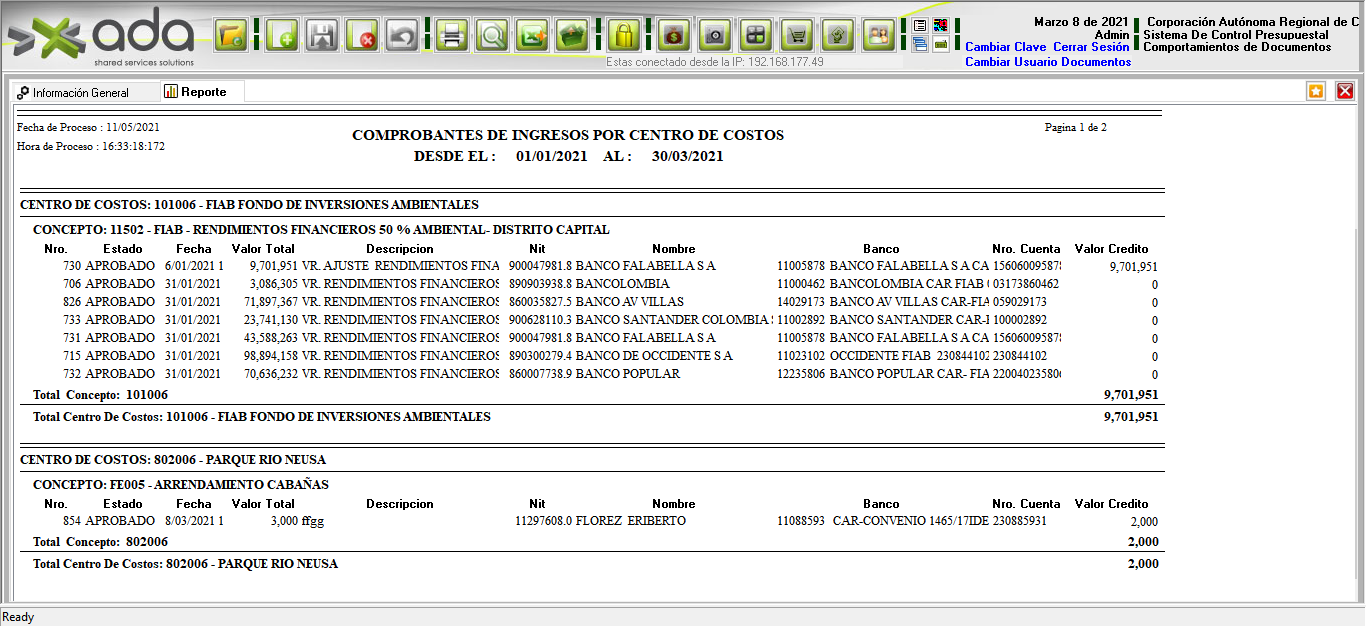This screenshot has height=627, width=1366.
Task: Click the undo arrow toolbar icon
Action: point(402,36)
